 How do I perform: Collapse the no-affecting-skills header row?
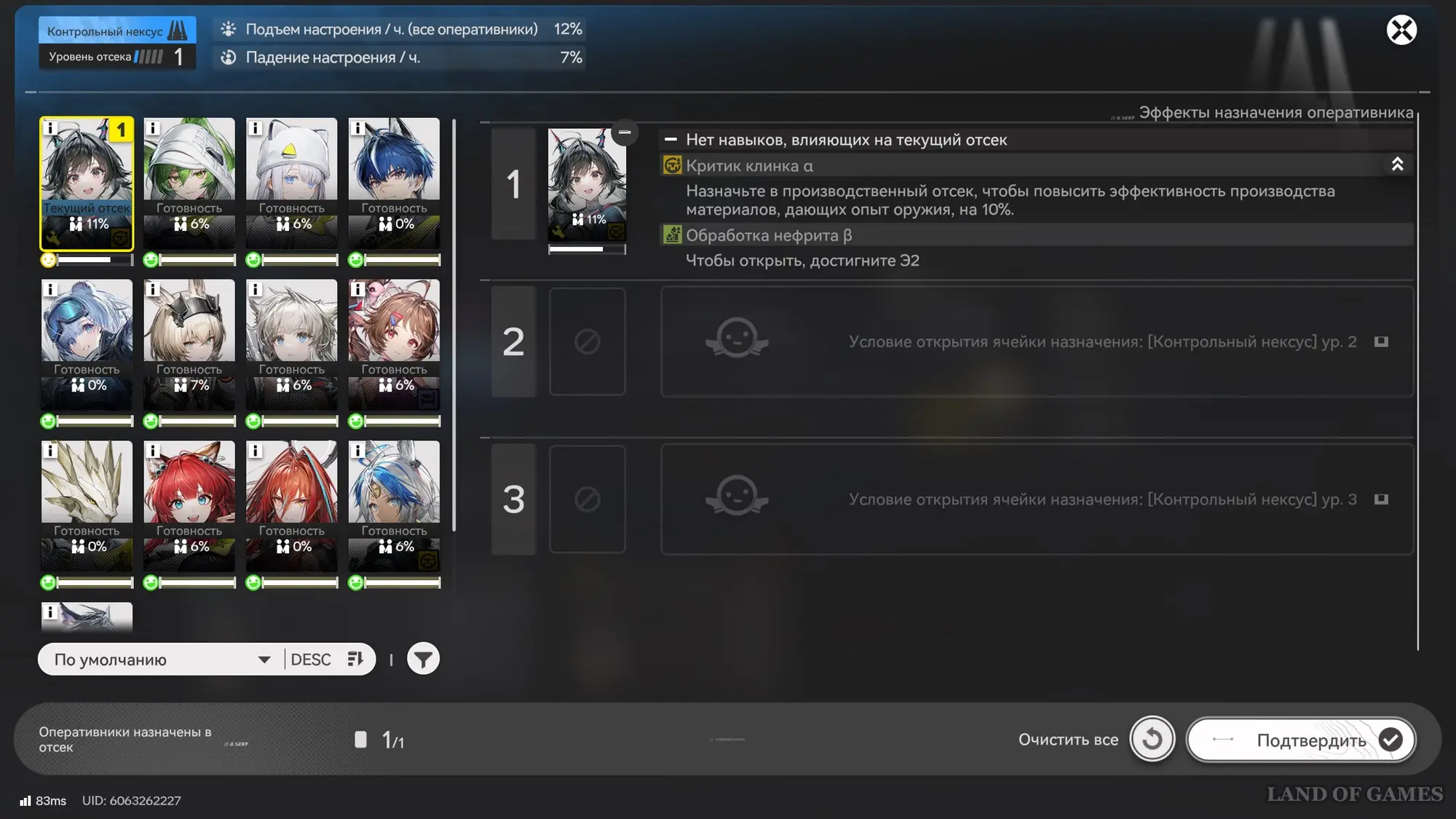click(x=670, y=140)
